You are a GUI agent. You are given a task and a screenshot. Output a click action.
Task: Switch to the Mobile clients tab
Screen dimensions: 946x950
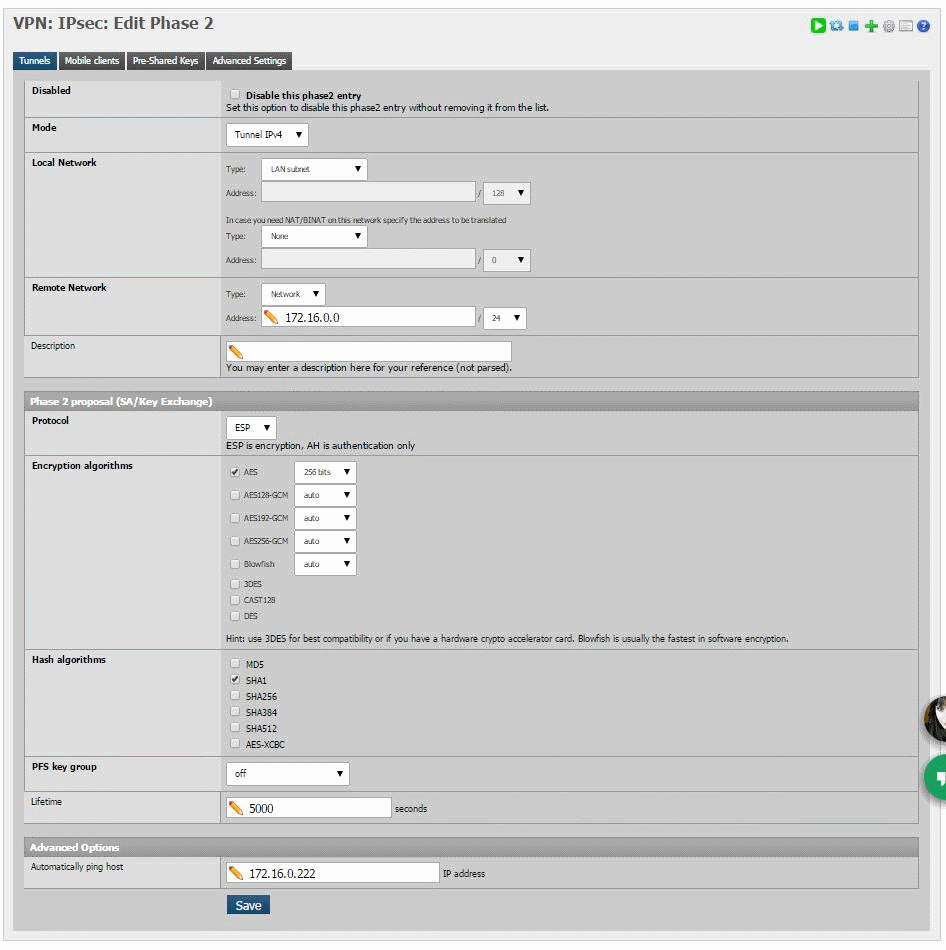point(92,61)
